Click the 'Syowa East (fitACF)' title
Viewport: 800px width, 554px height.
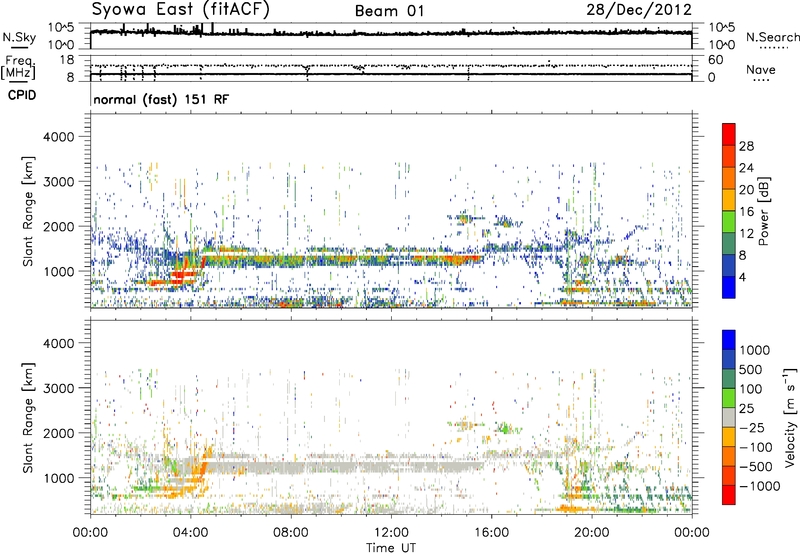coord(181,9)
